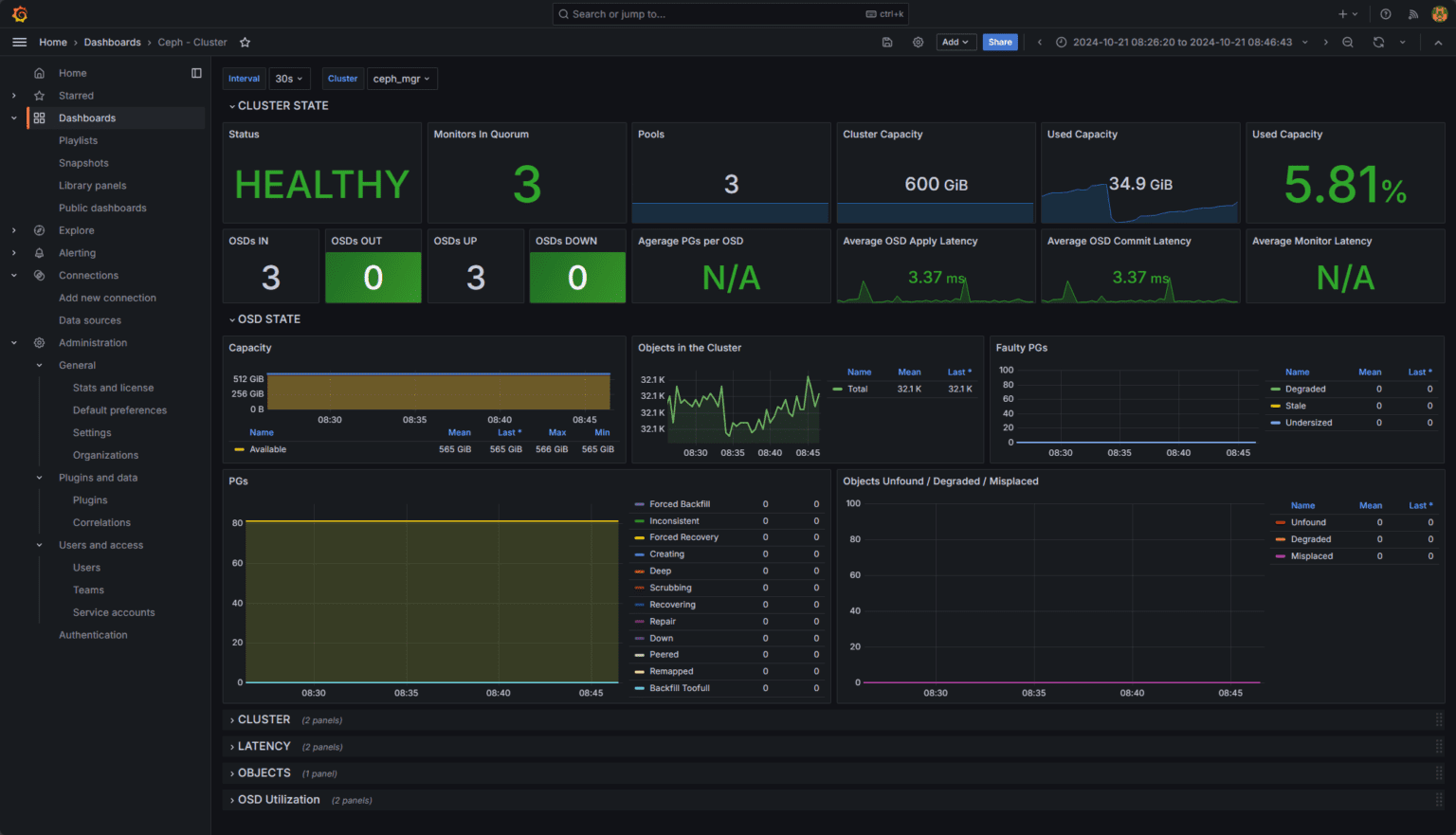
Task: Toggle the Forced Backfill series in PGs legend
Action: tap(681, 503)
